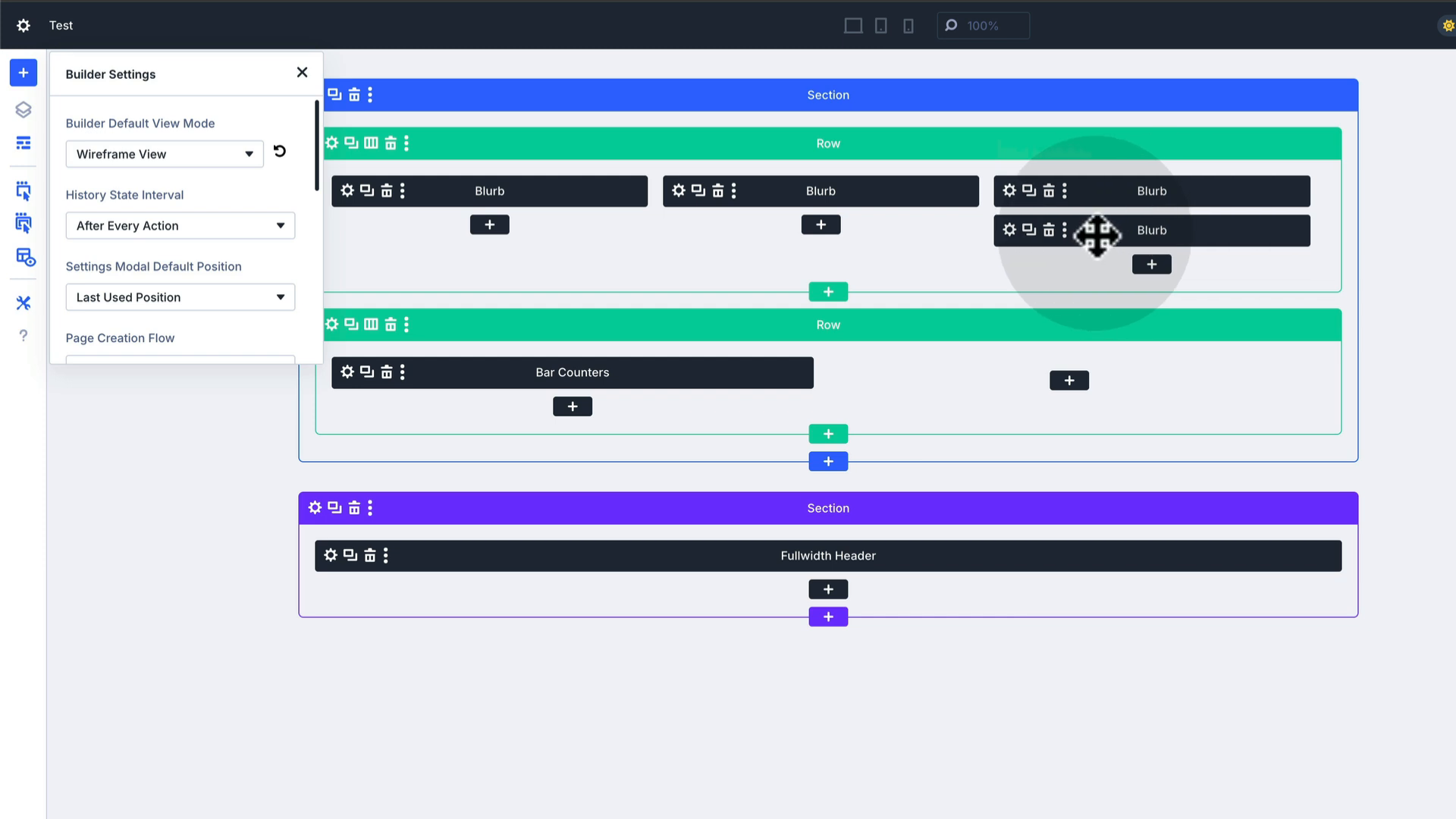Screen dimensions: 1456x819
Task: Click the green add row button under Bar Counters row
Action: coord(828,434)
